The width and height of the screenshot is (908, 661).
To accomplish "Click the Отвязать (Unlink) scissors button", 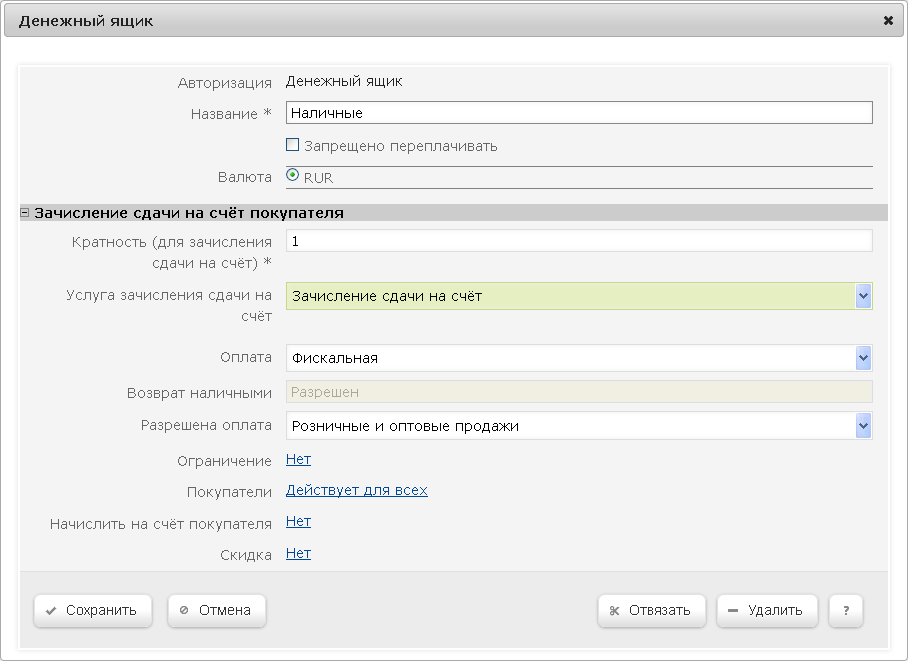I will [651, 610].
